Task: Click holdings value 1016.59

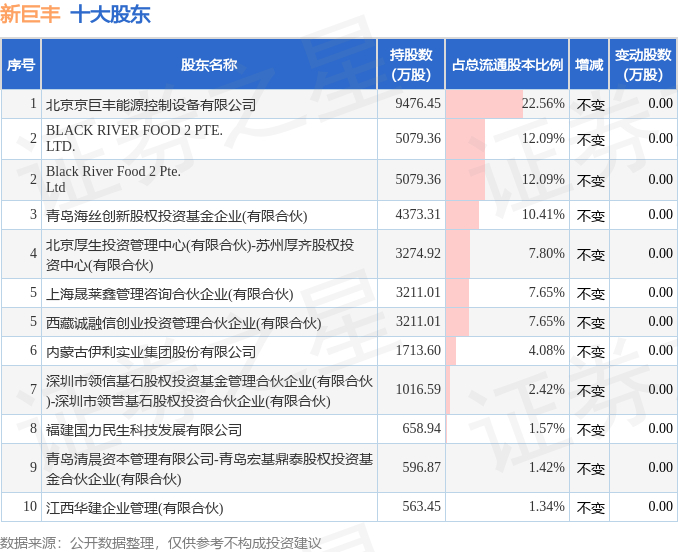Action: [x=418, y=389]
